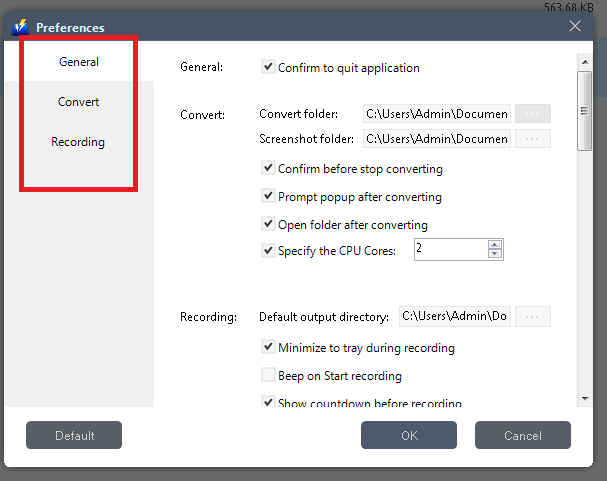607x481 pixels.
Task: Open the General preferences tab
Action: 79,62
